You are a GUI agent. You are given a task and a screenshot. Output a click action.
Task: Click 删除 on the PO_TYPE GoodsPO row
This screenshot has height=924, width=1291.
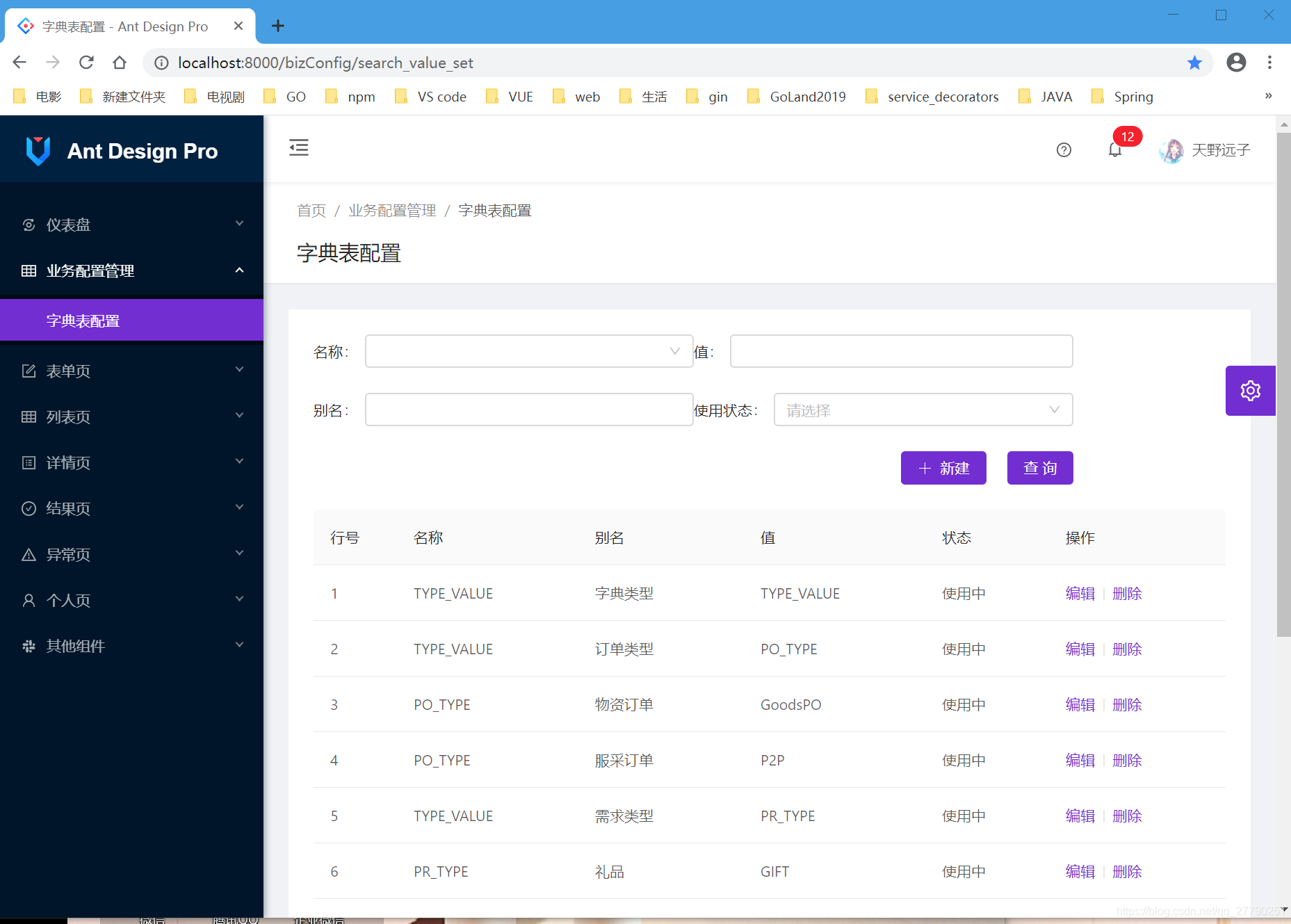coord(1126,704)
